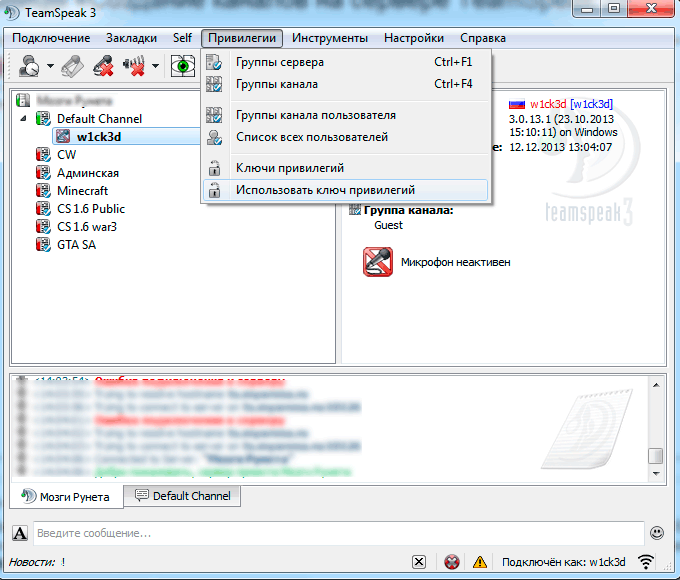680x580 pixels.
Task: Click the bookmark tag toolbar icon
Action: point(72,66)
